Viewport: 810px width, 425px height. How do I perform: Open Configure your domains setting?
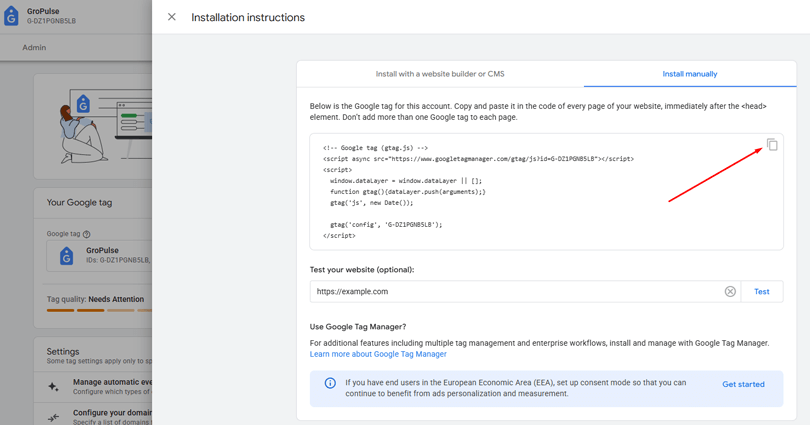pyautogui.click(x=112, y=417)
